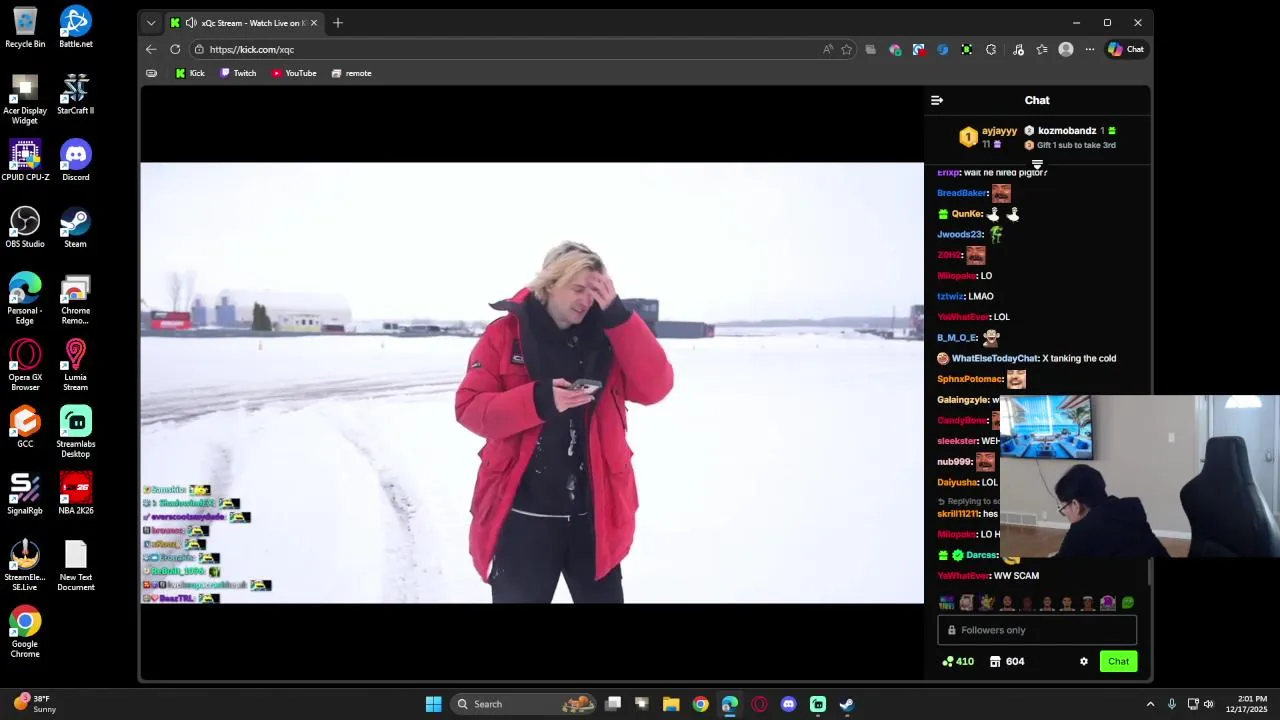Collapse the Kick chat panel

tap(937, 100)
